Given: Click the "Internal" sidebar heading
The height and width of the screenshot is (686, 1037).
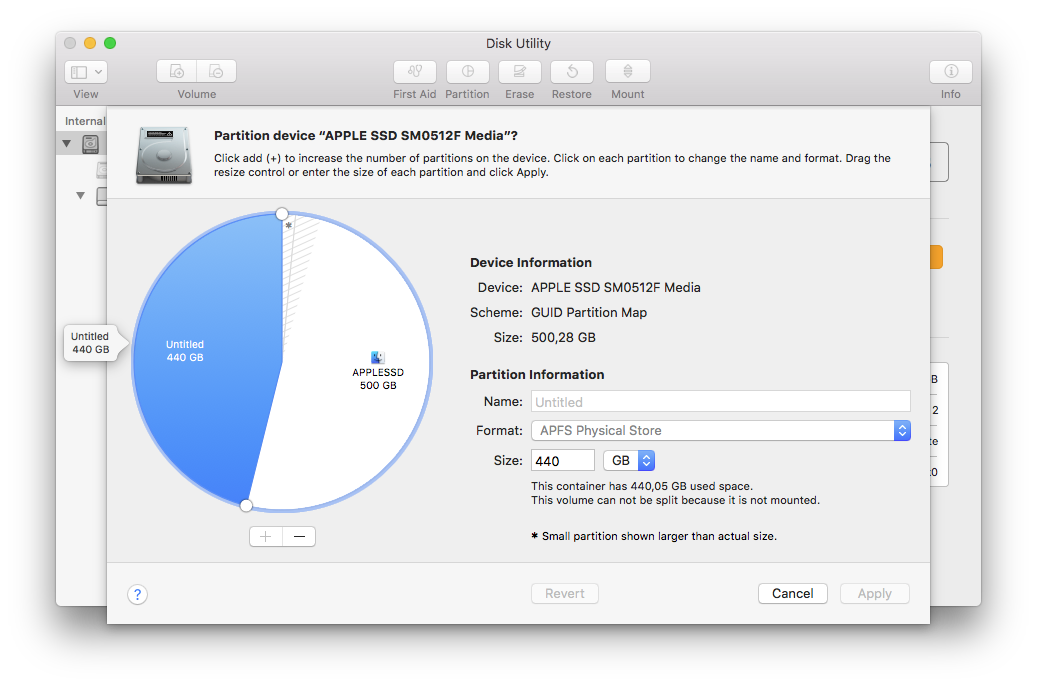Looking at the screenshot, I should [x=85, y=121].
